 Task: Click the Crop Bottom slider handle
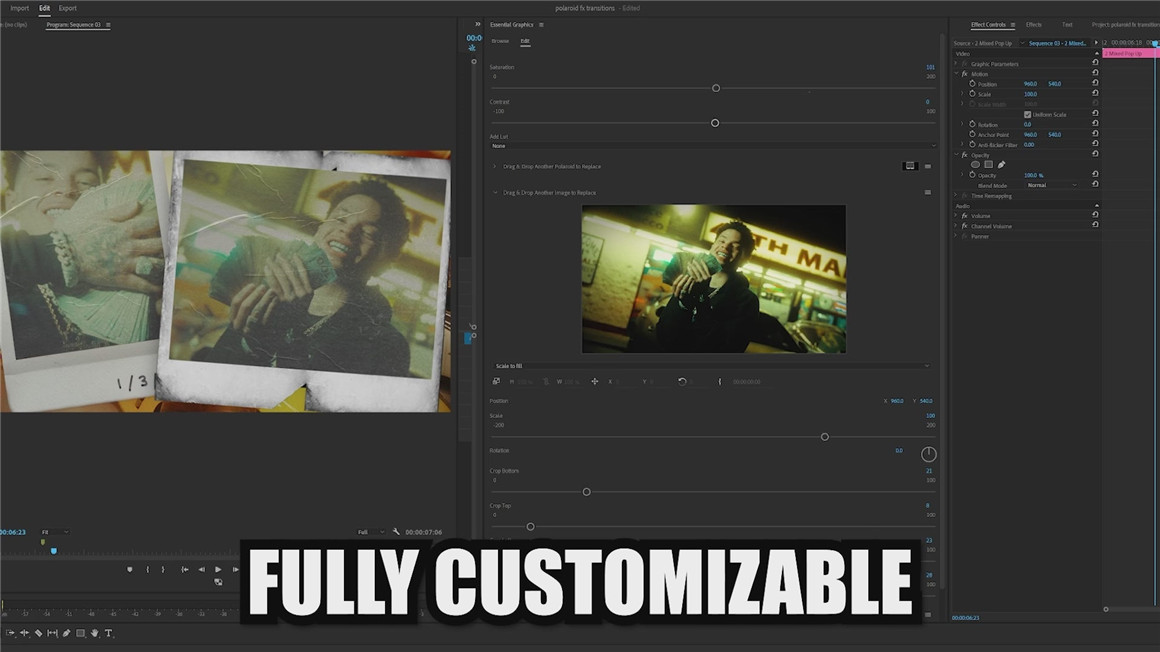click(587, 491)
